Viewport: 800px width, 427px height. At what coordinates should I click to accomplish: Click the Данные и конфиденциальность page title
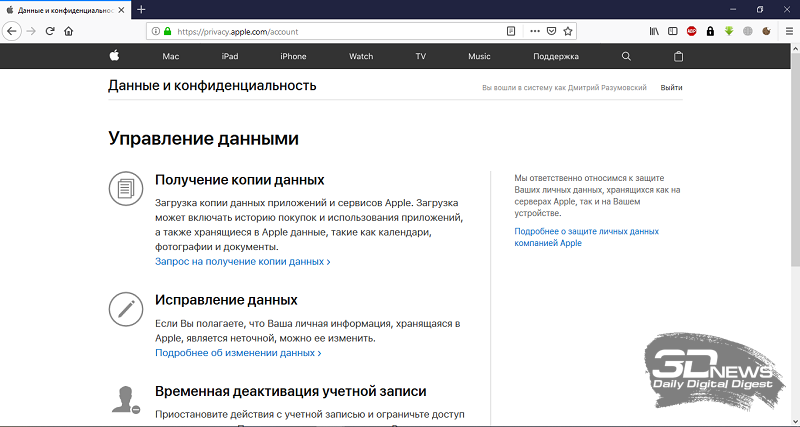pos(212,85)
